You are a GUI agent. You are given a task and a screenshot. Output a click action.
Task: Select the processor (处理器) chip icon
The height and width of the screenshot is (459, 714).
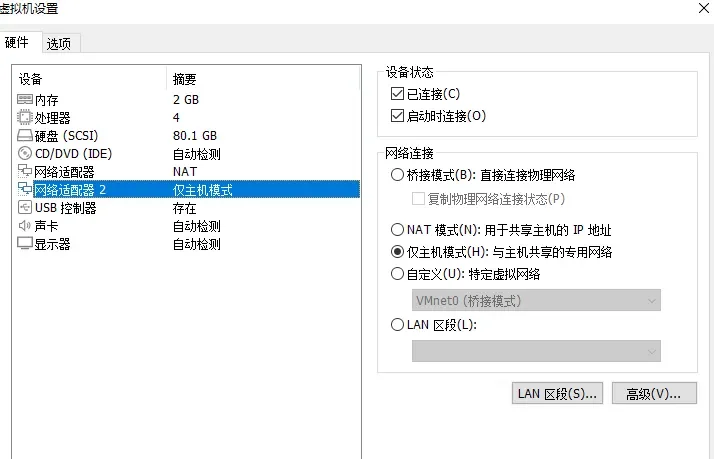coord(25,118)
